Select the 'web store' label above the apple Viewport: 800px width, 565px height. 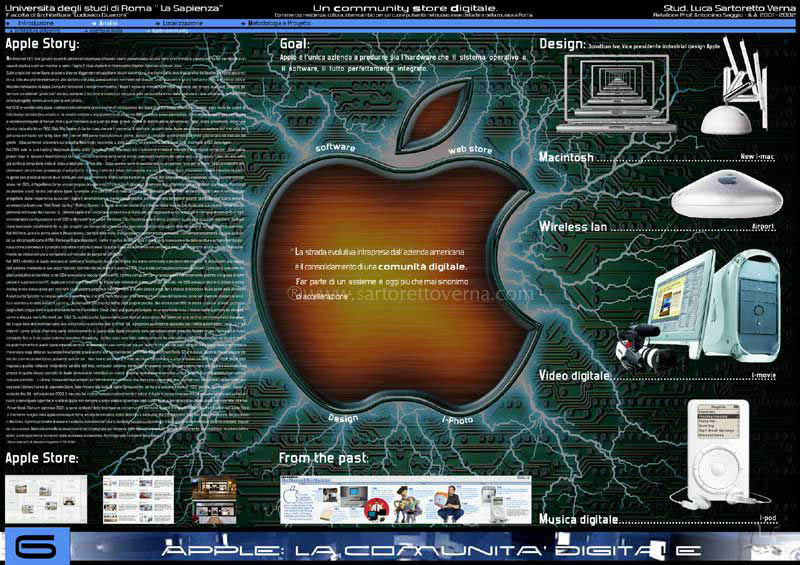point(470,150)
